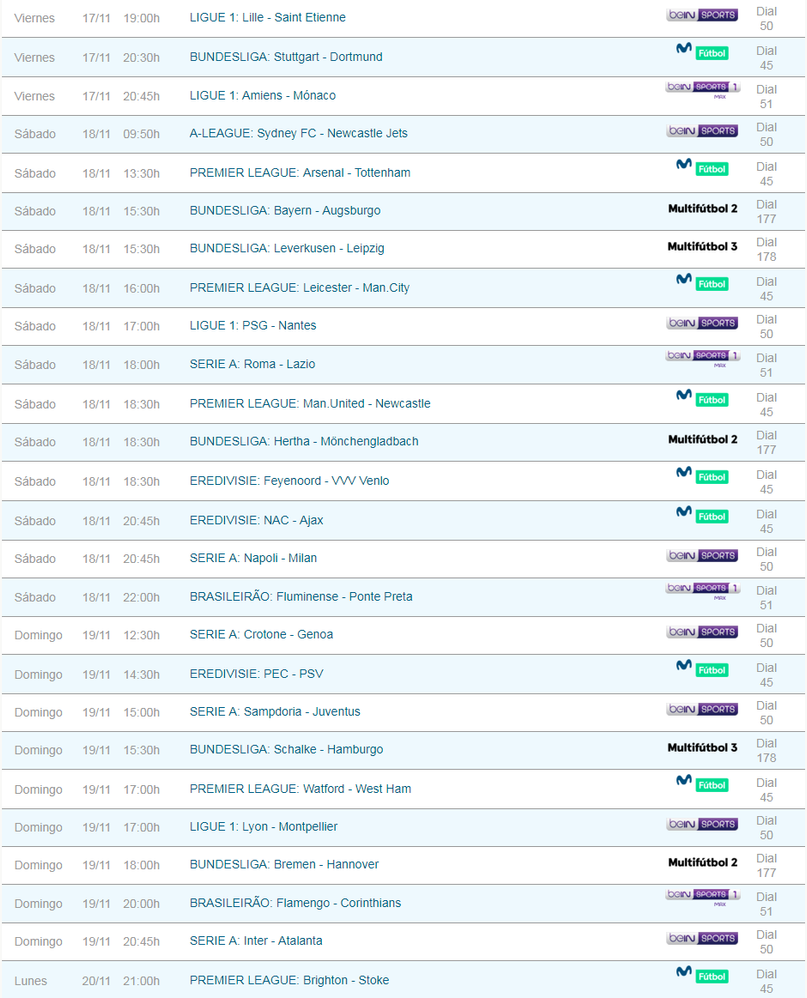Viewport: 807px width, 998px height.
Task: Click Multifútbol 2 logo for Hertha - Mönchengladbach
Action: click(703, 439)
